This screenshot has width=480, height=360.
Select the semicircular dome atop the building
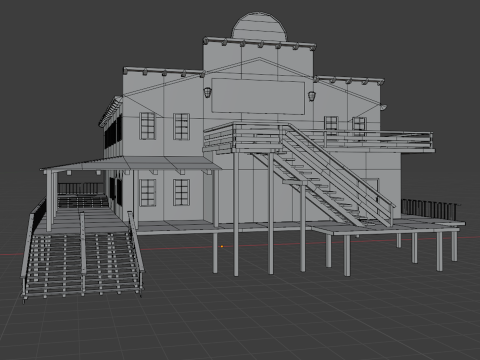(259, 27)
